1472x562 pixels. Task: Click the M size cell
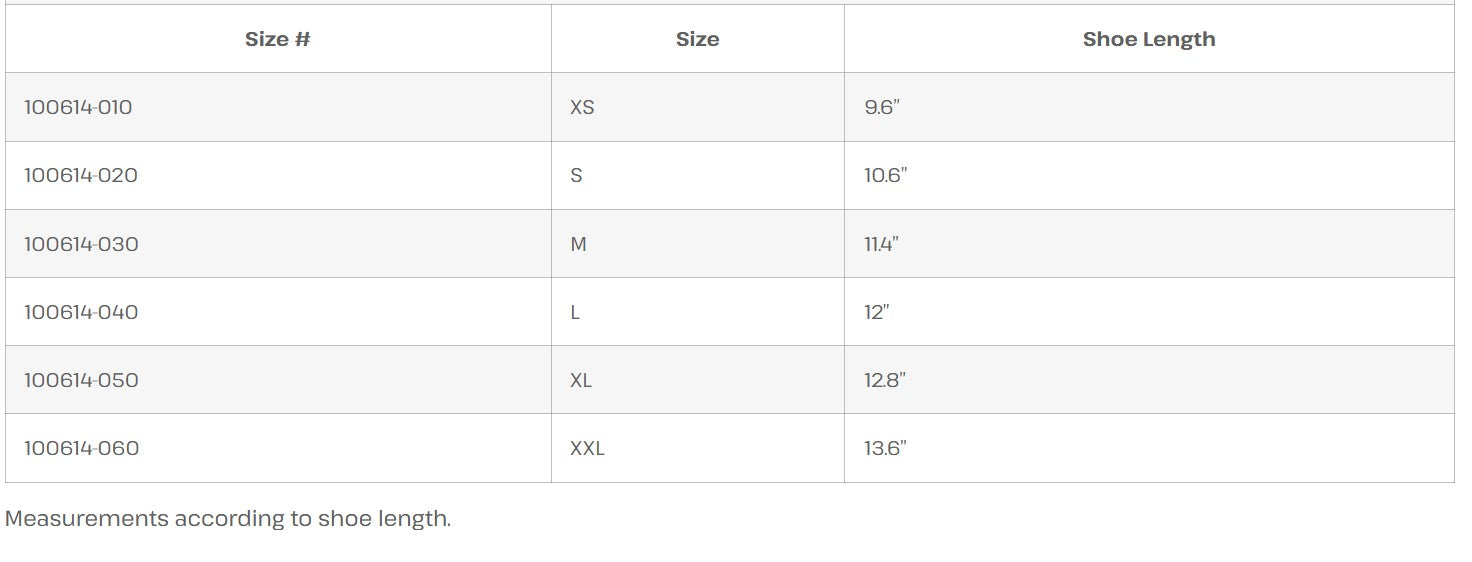coord(578,244)
